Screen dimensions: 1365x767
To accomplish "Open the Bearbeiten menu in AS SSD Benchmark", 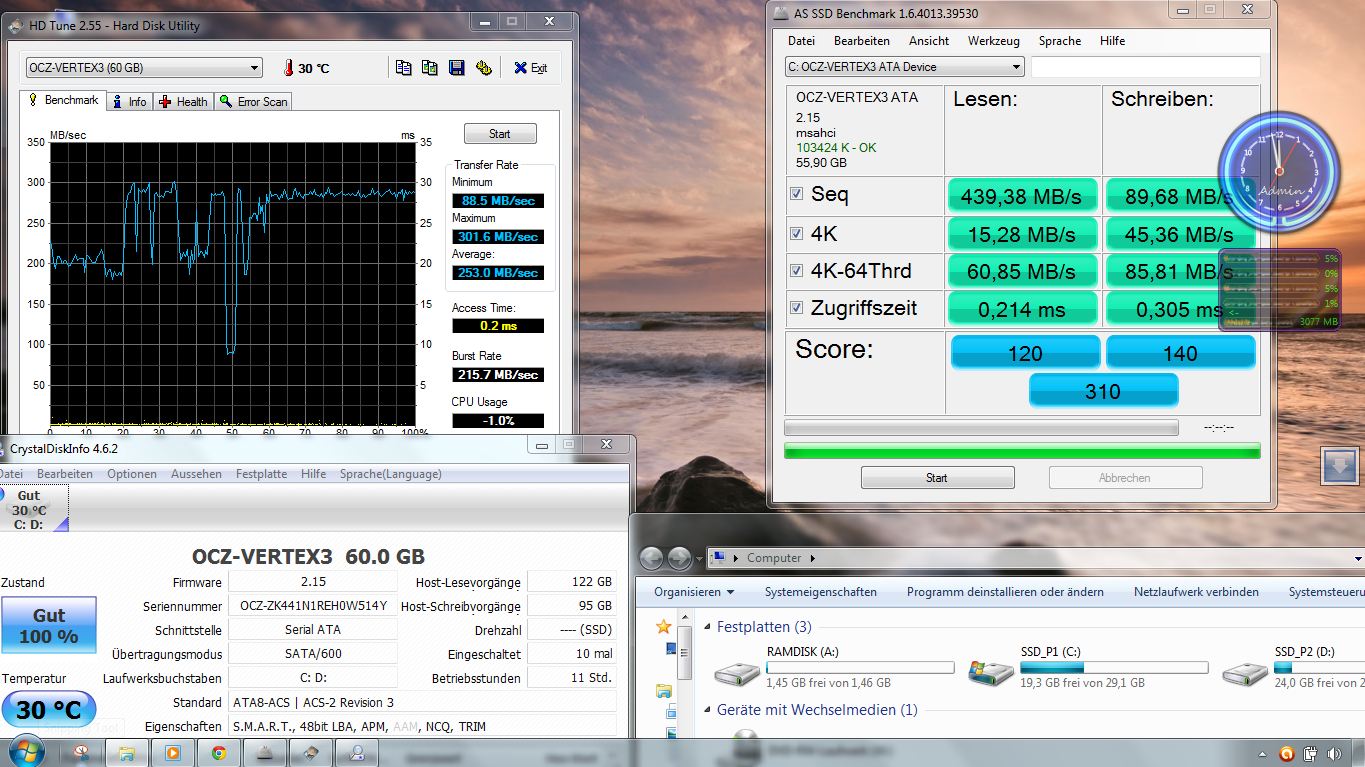I will click(862, 41).
